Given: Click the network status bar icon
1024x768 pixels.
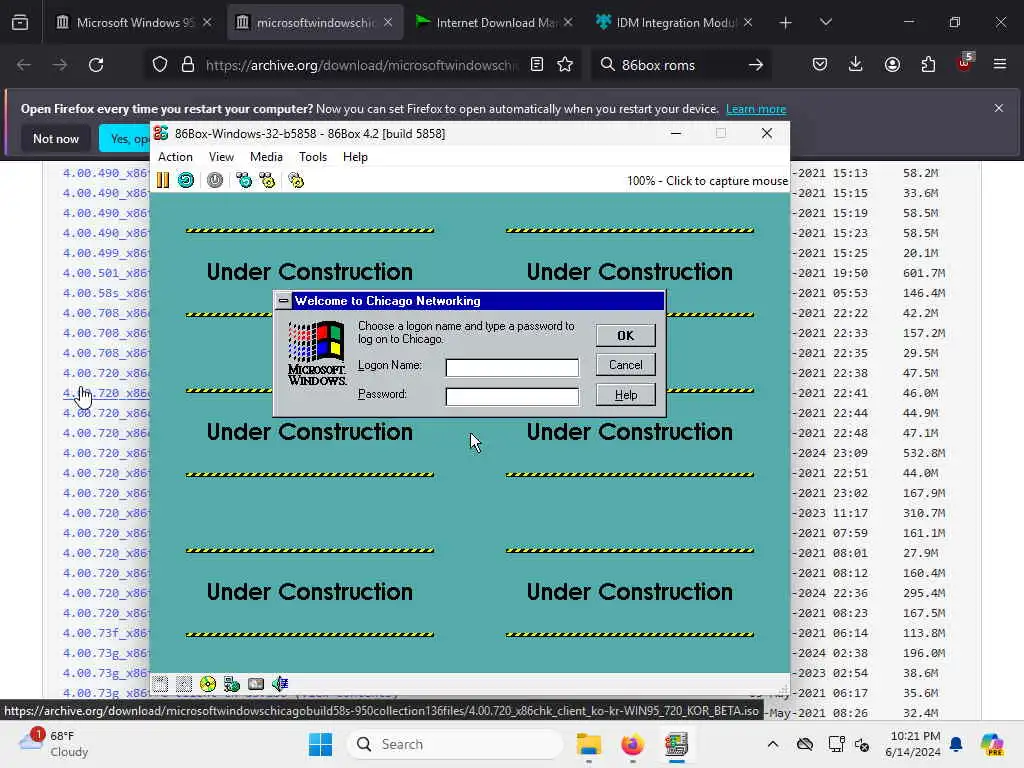Looking at the screenshot, I should [232, 684].
